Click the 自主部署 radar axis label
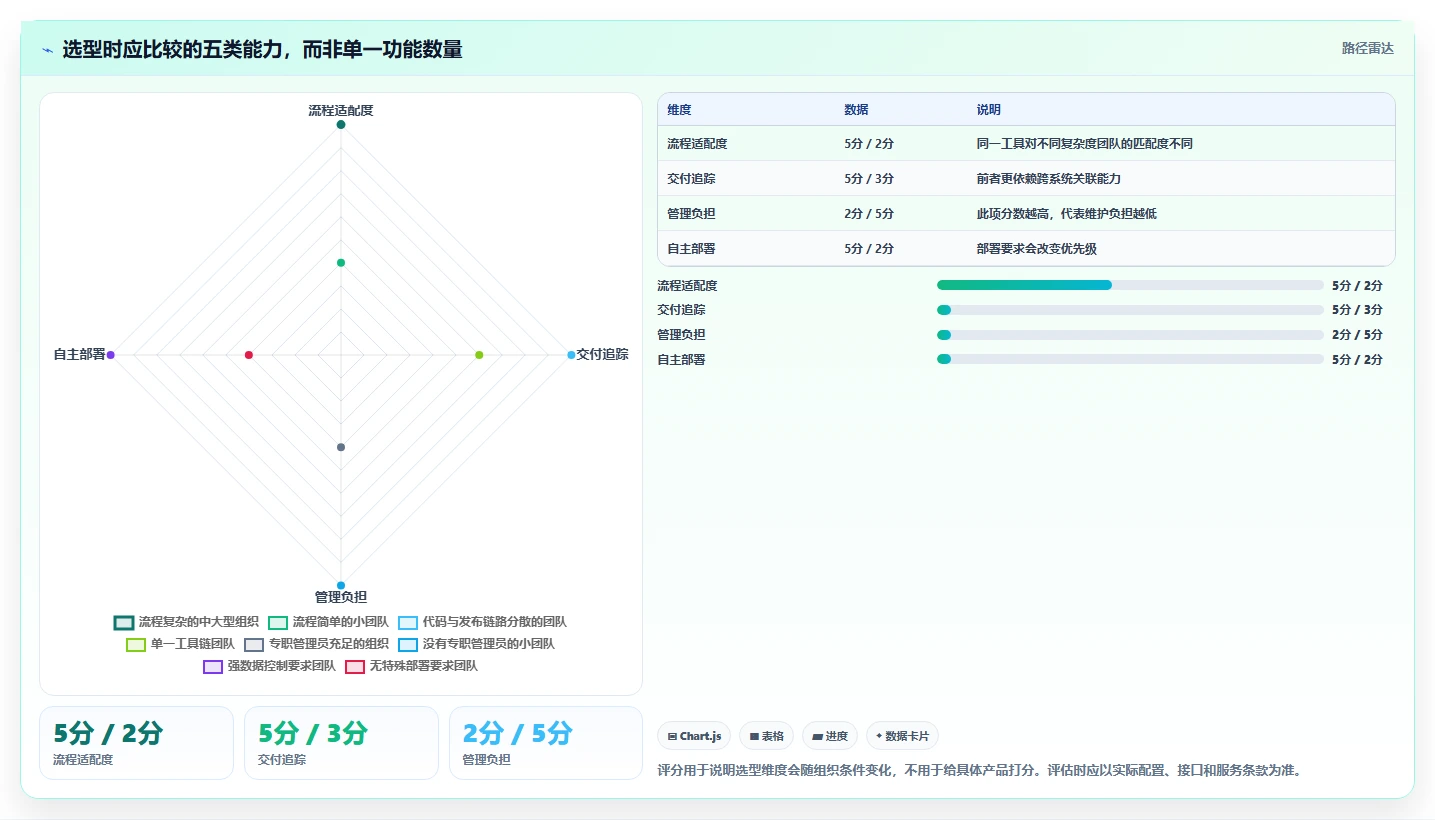 click(x=79, y=354)
